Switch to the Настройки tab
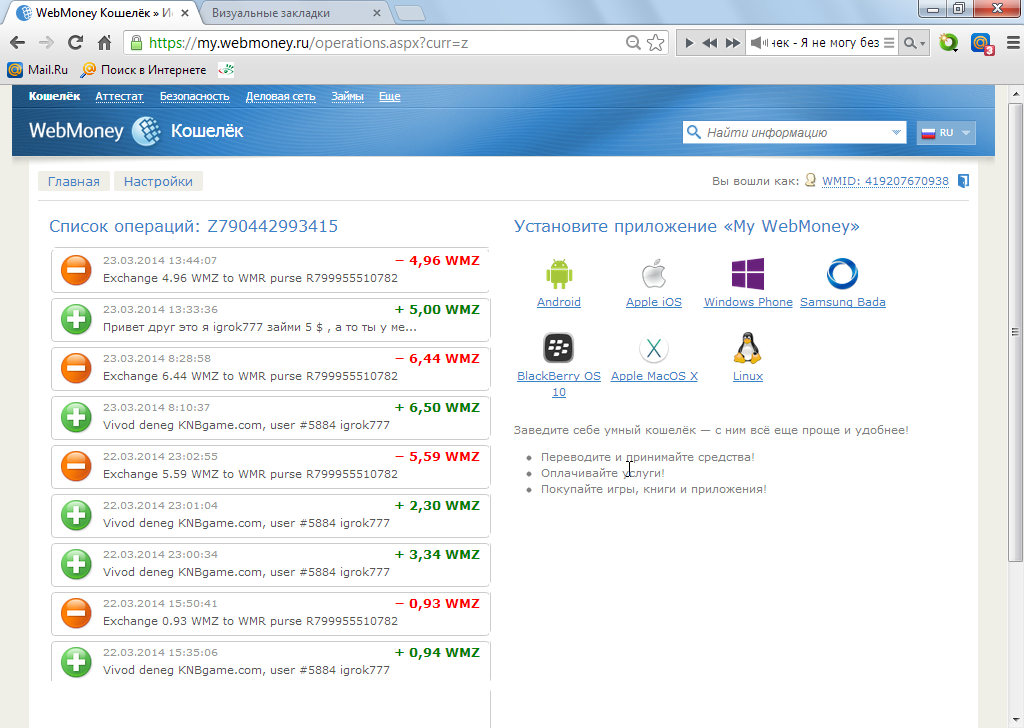 pos(158,182)
